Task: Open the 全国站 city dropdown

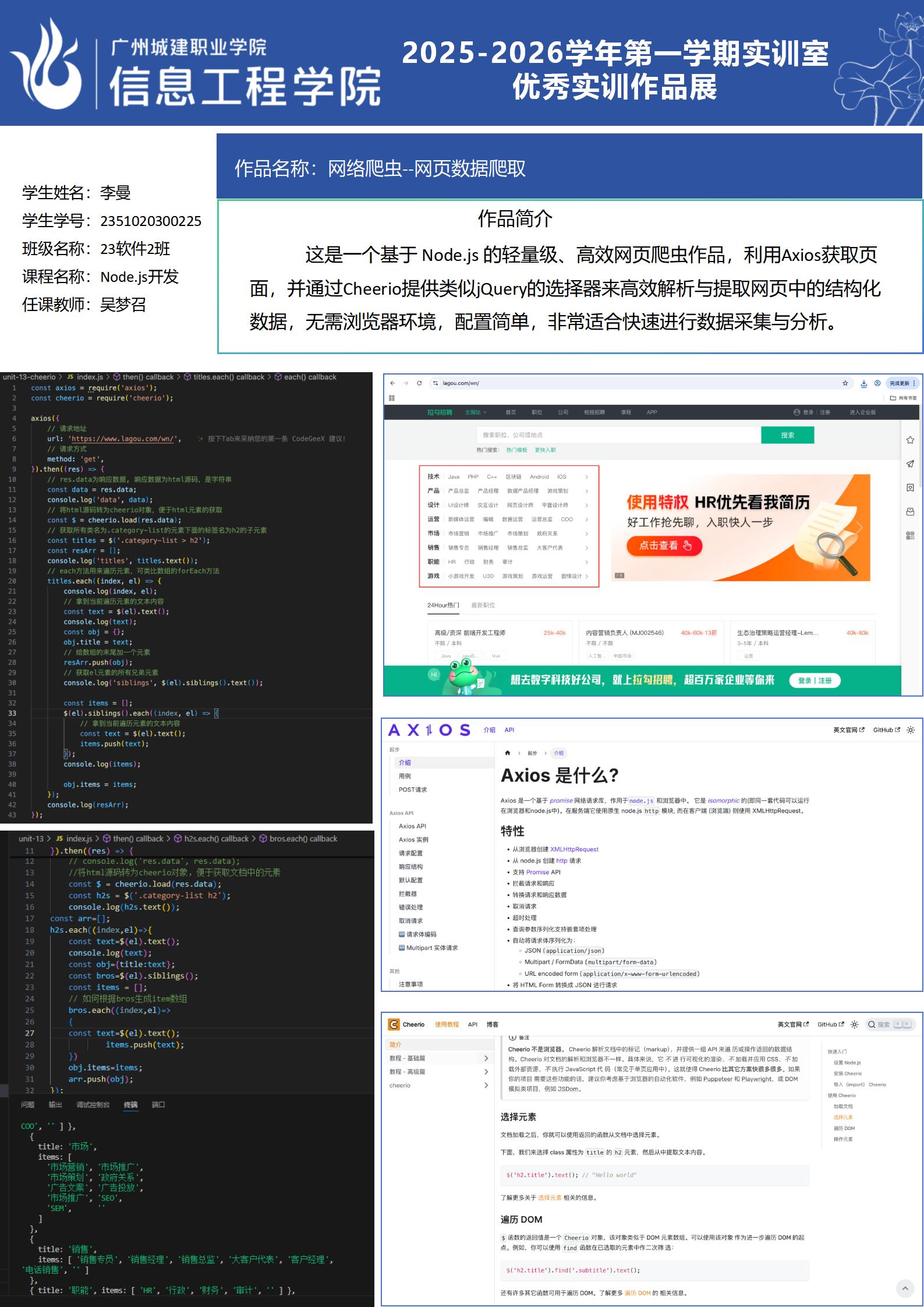Action: 475,412
